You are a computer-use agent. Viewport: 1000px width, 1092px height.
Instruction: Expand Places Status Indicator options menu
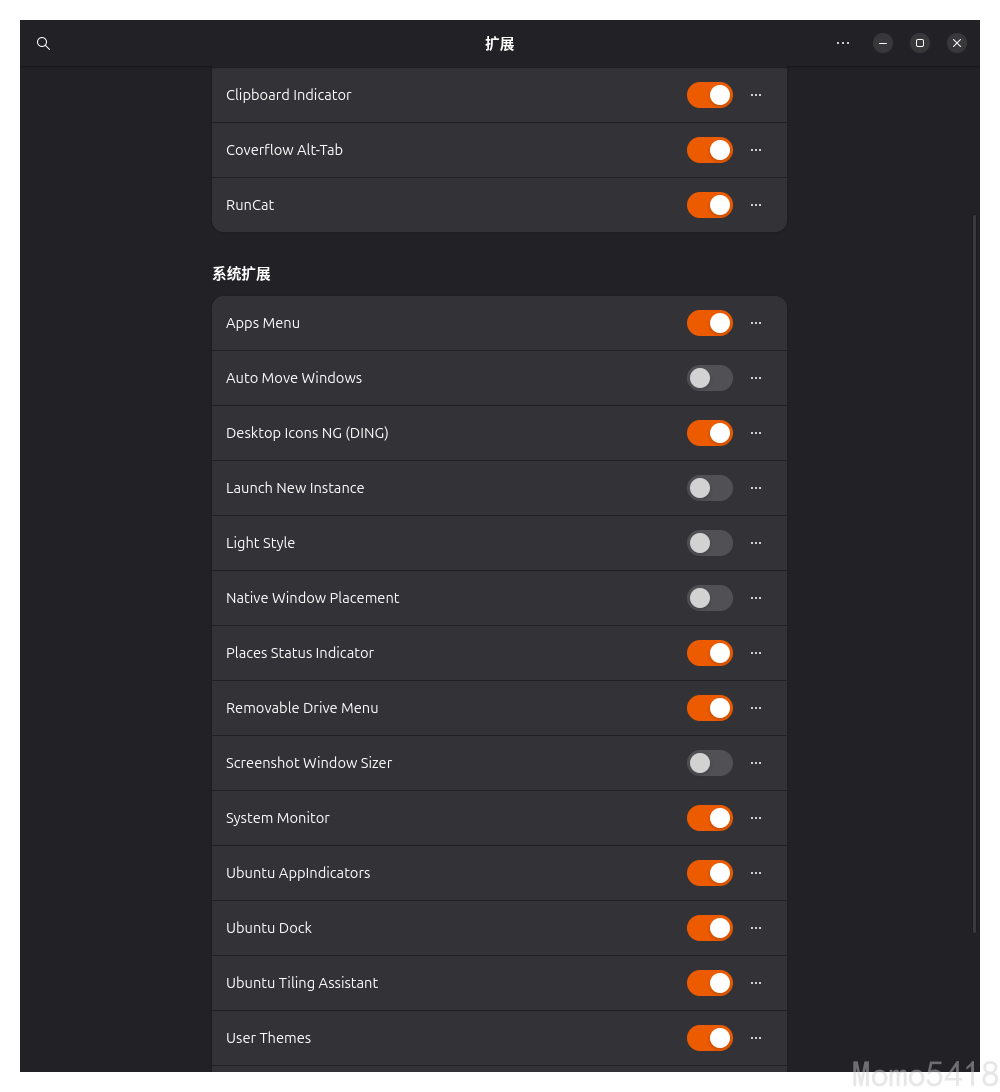[x=756, y=653]
